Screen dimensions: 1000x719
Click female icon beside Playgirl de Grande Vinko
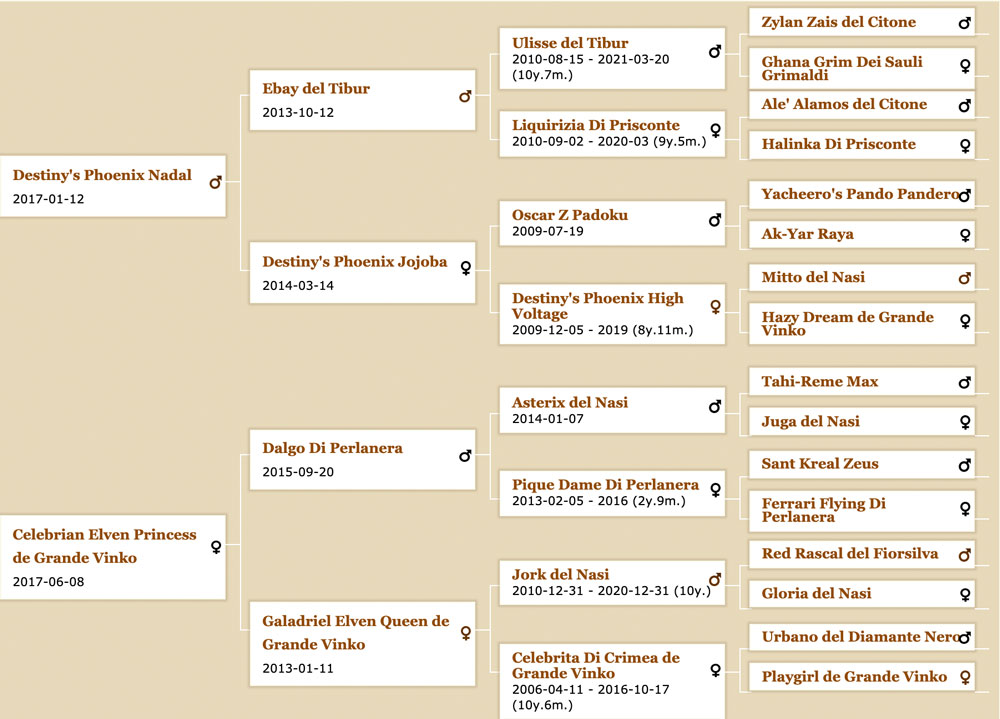coord(965,677)
